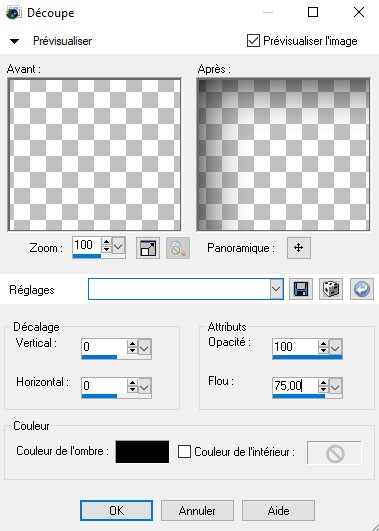
Task: Increase Zoom with the up spinner arrow
Action: 107,241
